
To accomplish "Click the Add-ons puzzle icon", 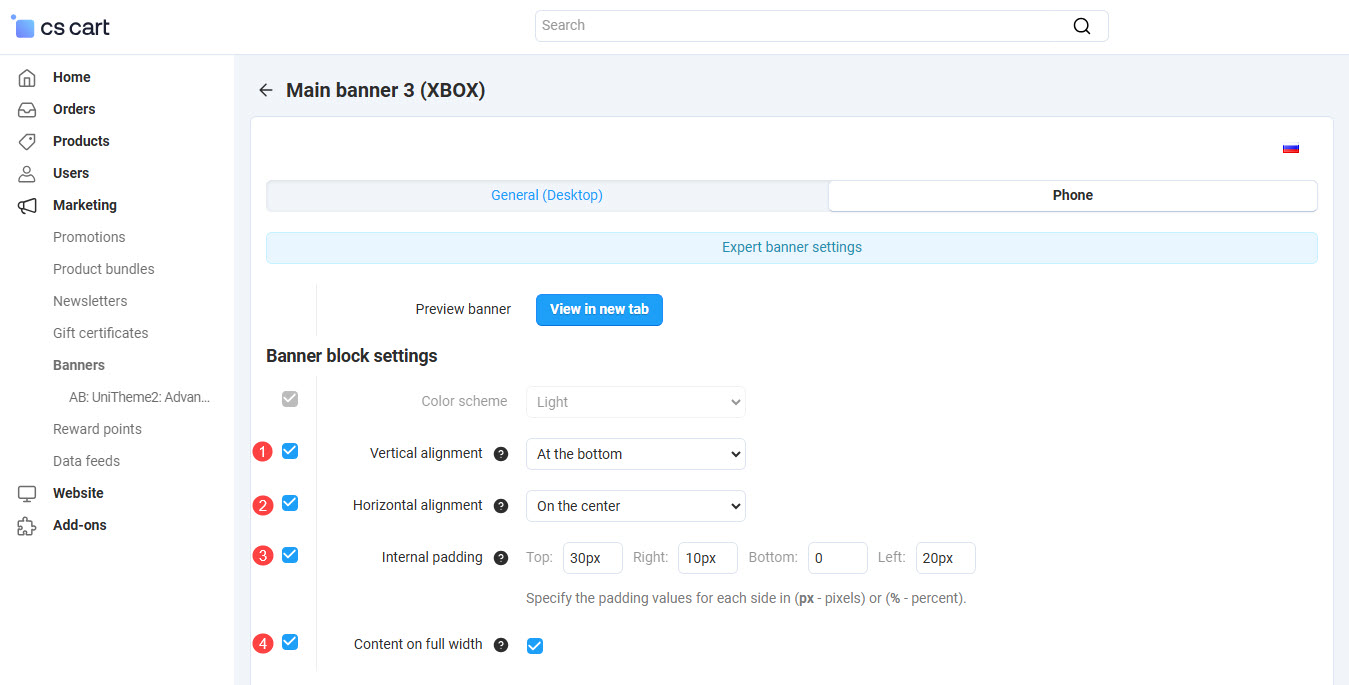I will pos(27,525).
